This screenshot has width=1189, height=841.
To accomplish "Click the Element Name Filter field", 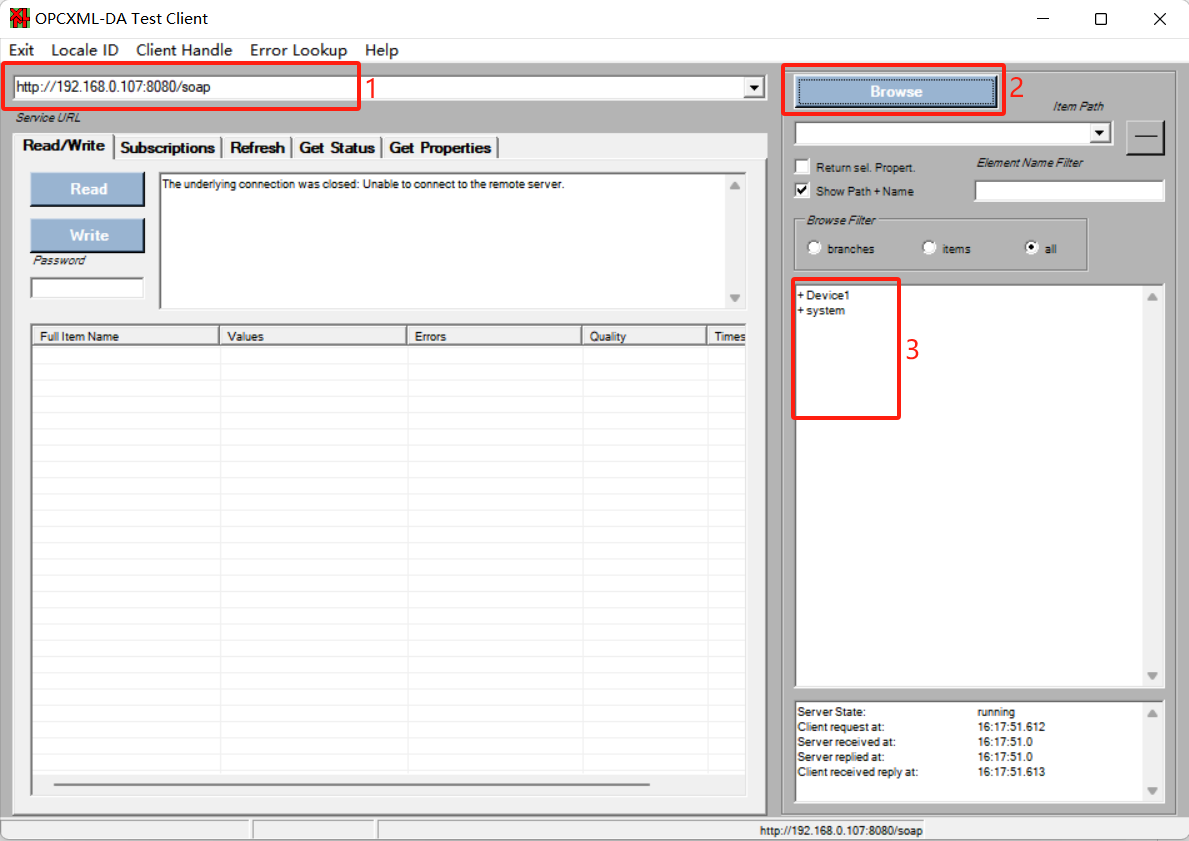I will coord(1068,190).
